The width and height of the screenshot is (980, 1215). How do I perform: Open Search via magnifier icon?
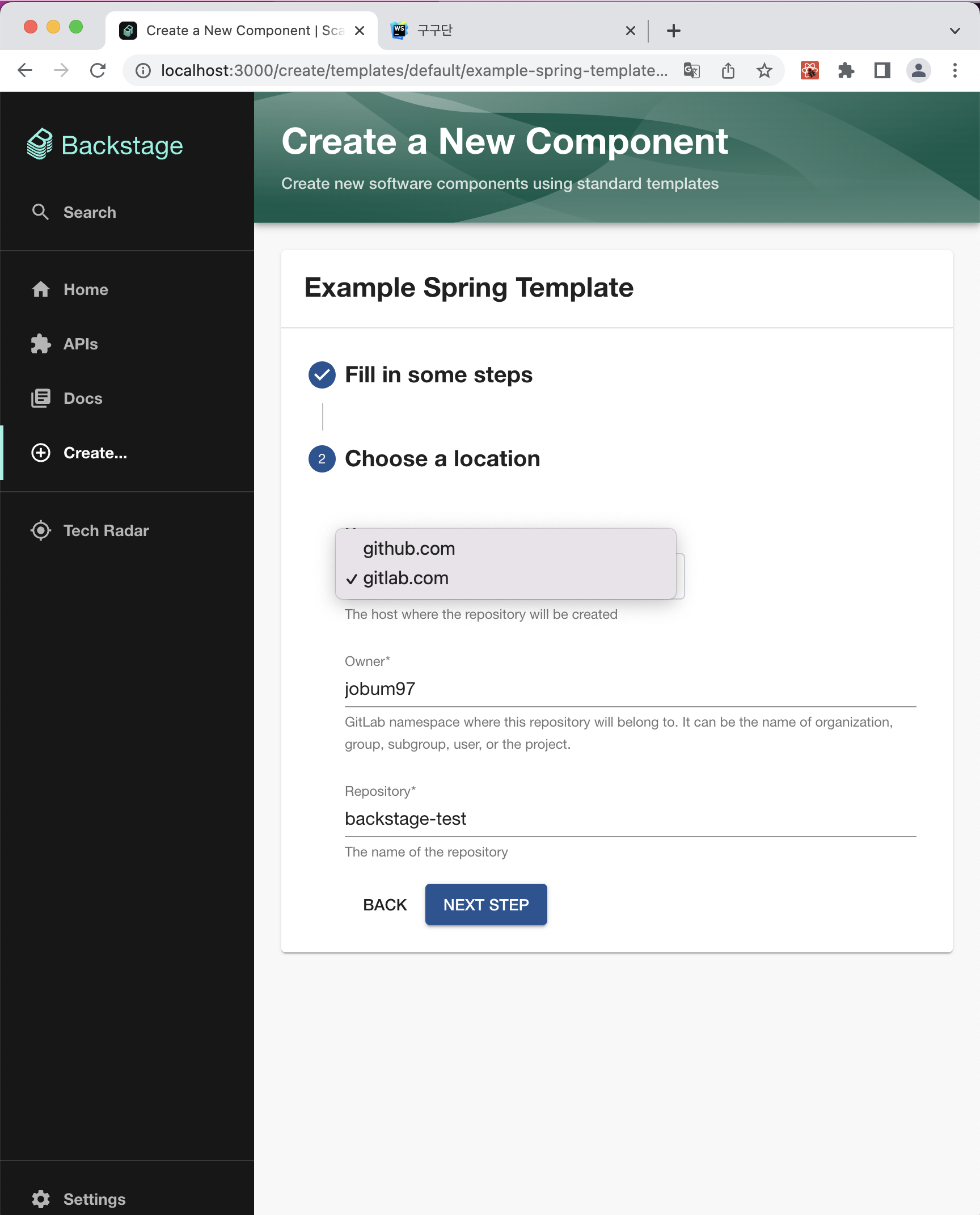pyautogui.click(x=40, y=212)
